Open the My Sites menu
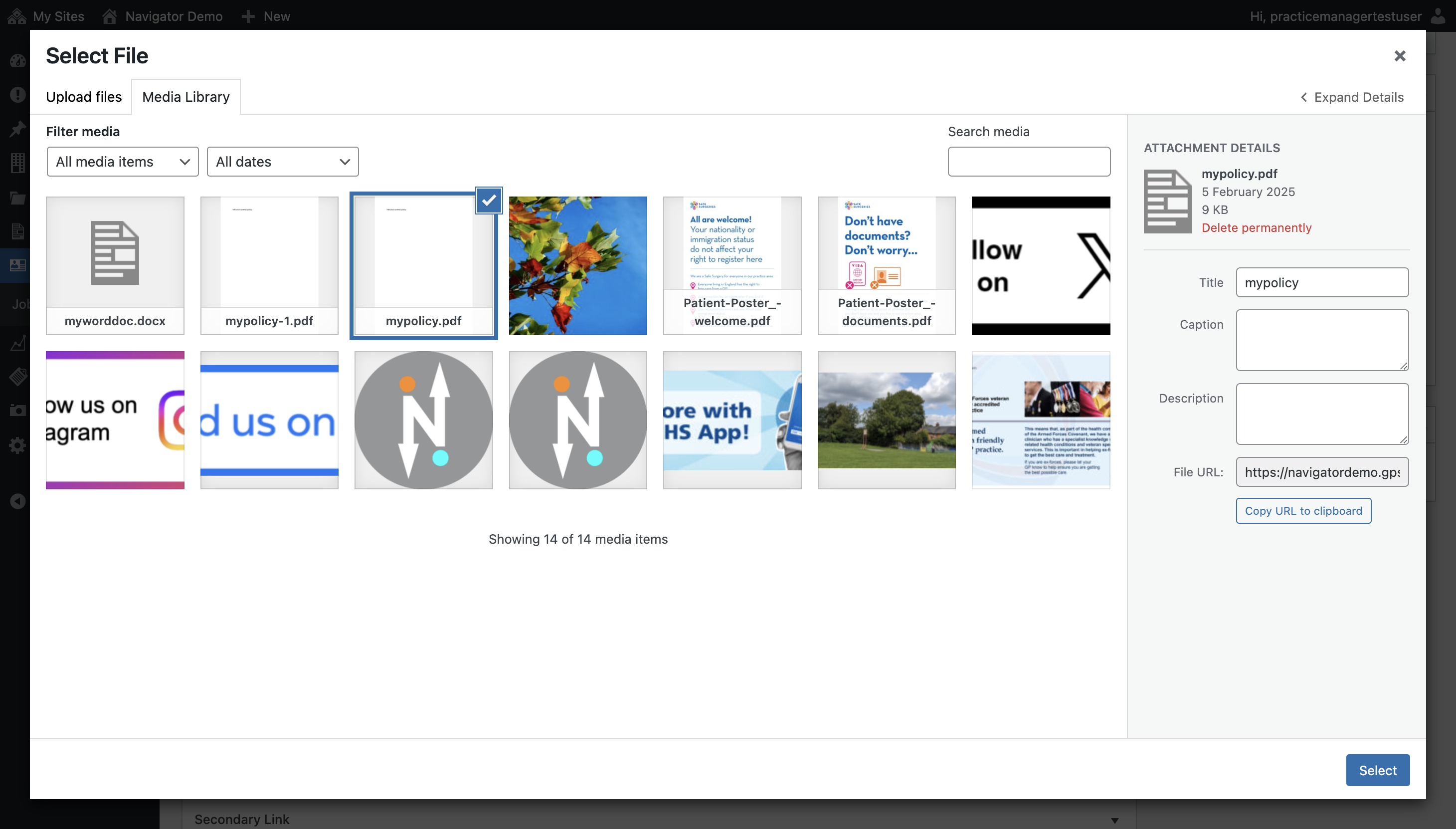This screenshot has width=1456, height=829. (46, 16)
